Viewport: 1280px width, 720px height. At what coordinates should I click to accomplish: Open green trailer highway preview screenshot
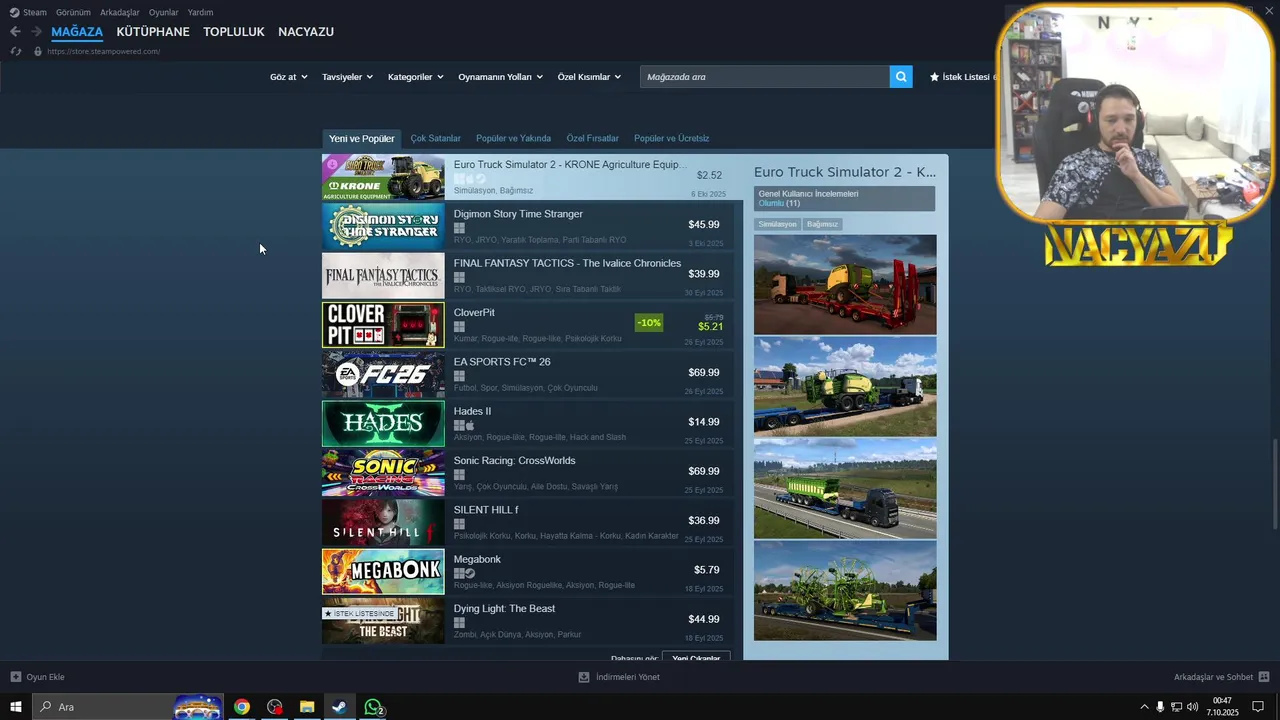pos(845,488)
